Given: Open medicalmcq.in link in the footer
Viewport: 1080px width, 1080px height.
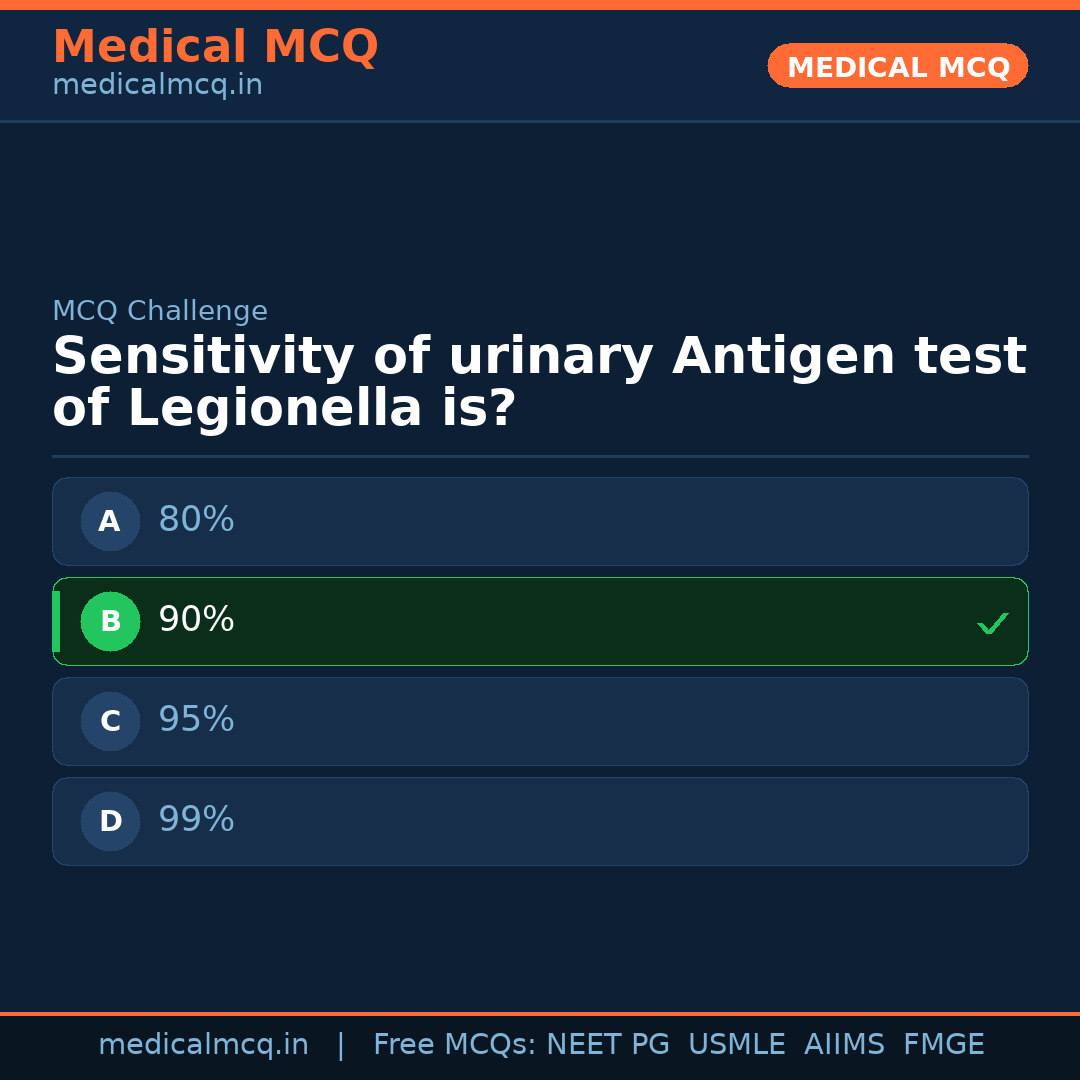Looking at the screenshot, I should pyautogui.click(x=203, y=1045).
